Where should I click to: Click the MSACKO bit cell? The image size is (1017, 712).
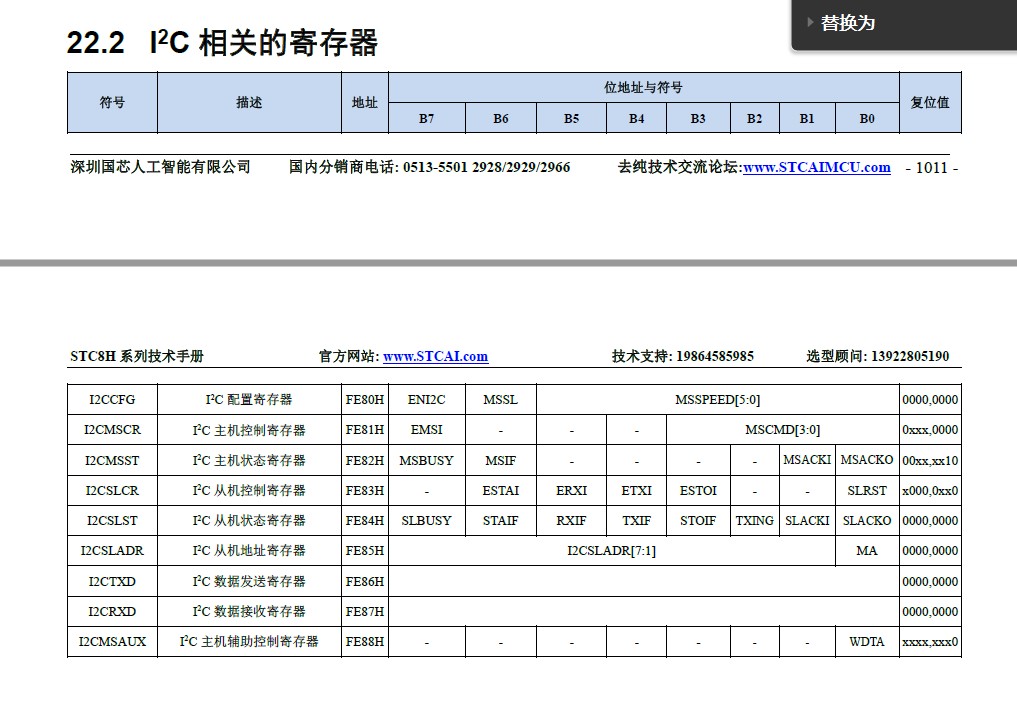pos(867,460)
